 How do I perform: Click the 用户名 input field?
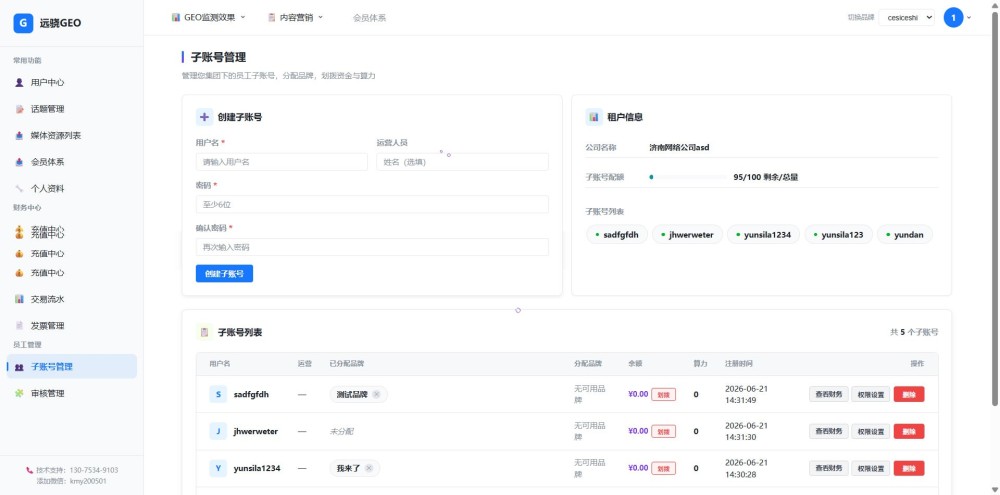tap(282, 162)
